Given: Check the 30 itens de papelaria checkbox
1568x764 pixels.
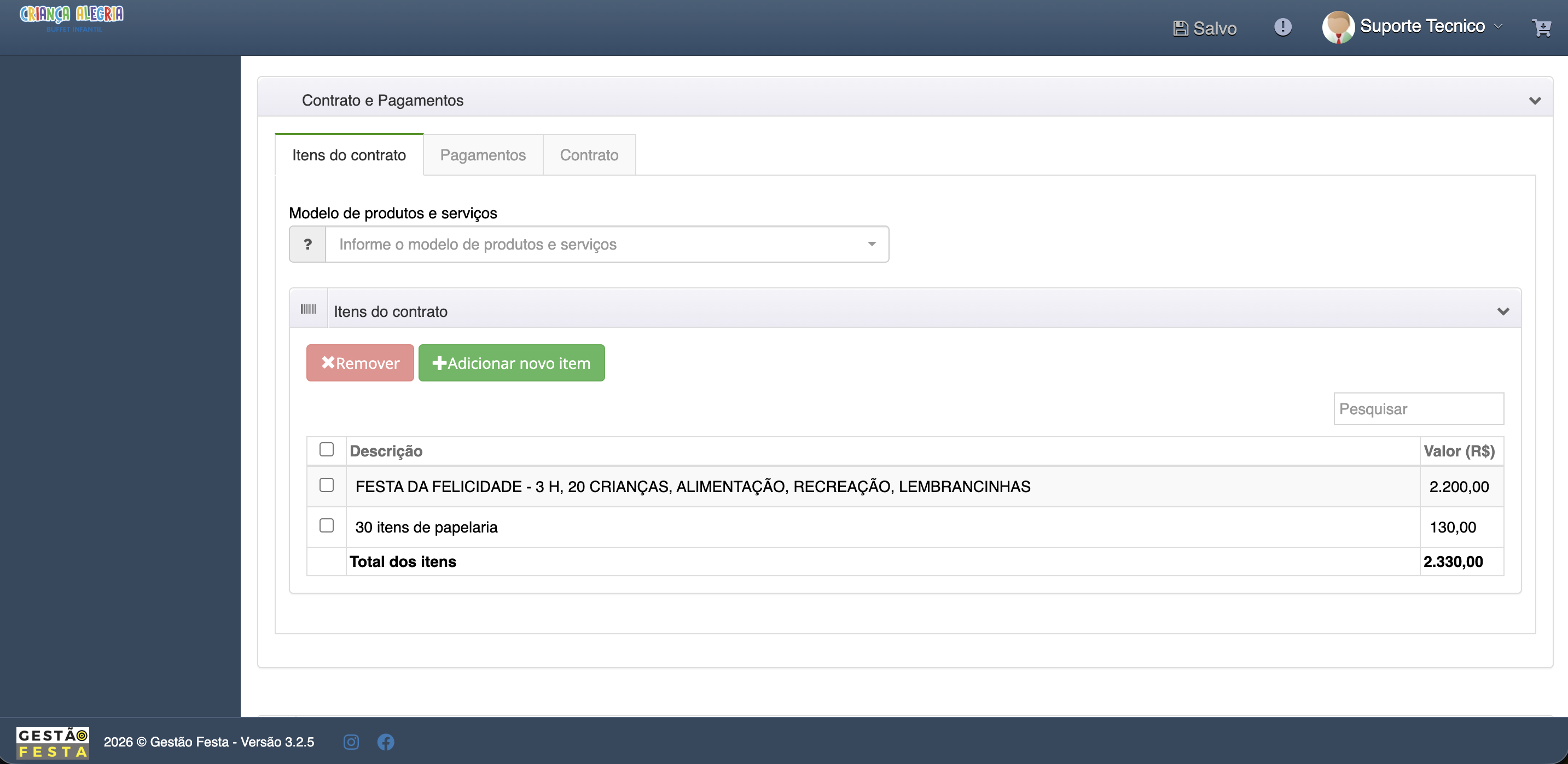Looking at the screenshot, I should pyautogui.click(x=327, y=525).
